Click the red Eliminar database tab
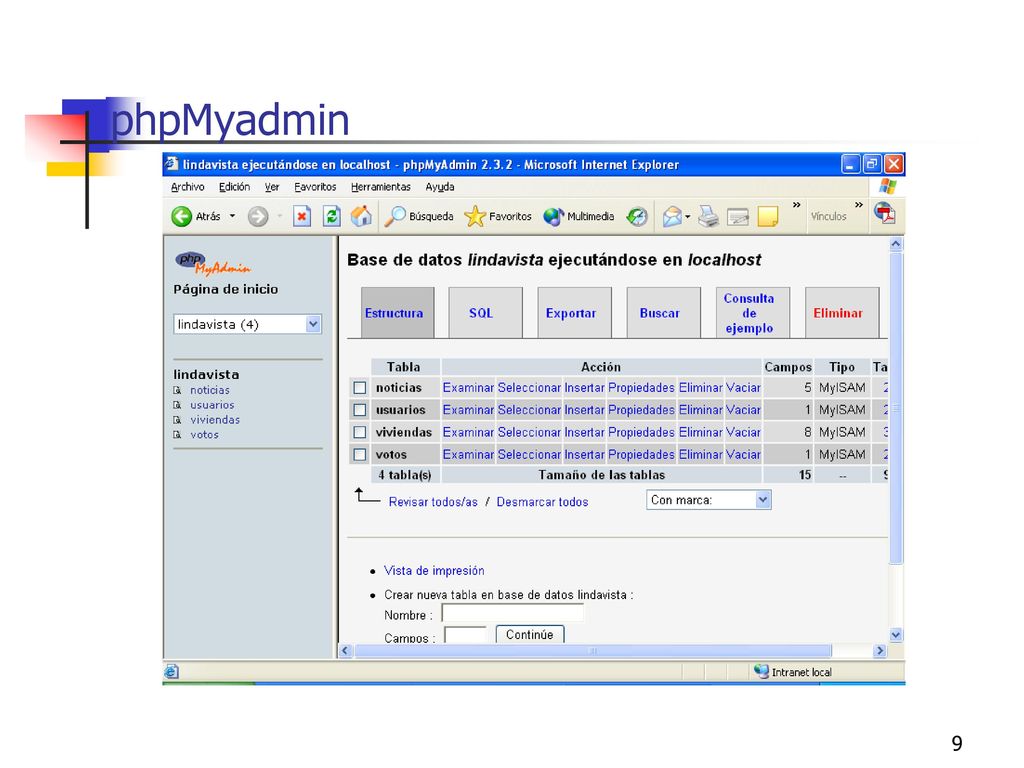The height and width of the screenshot is (768, 1024). click(842, 313)
